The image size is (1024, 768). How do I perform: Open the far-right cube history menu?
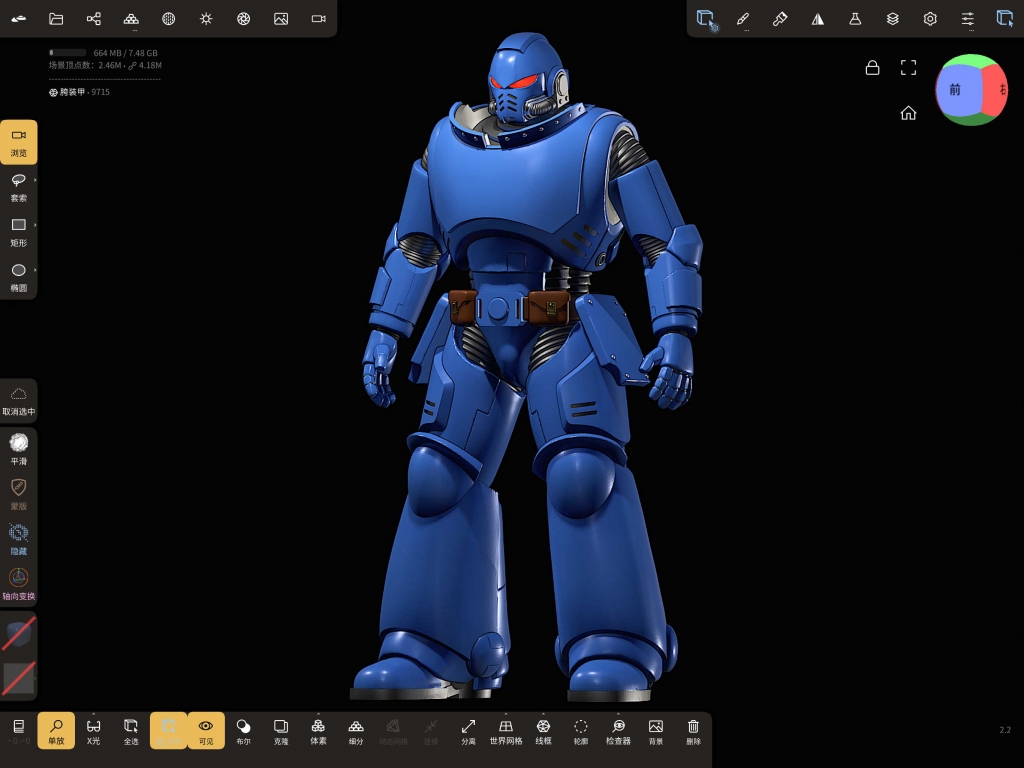[1004, 18]
